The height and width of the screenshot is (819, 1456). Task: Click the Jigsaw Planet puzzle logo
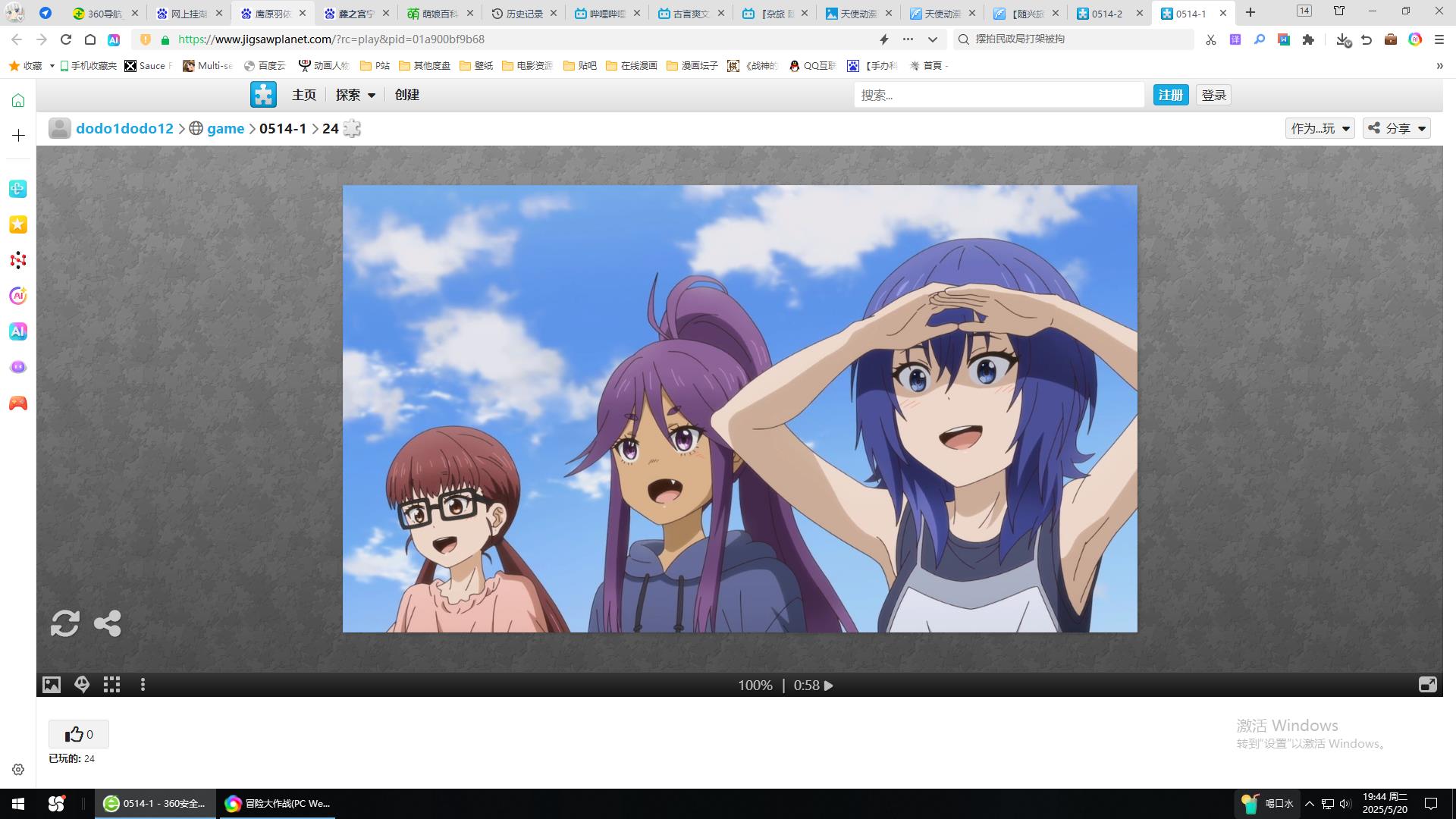[x=263, y=95]
